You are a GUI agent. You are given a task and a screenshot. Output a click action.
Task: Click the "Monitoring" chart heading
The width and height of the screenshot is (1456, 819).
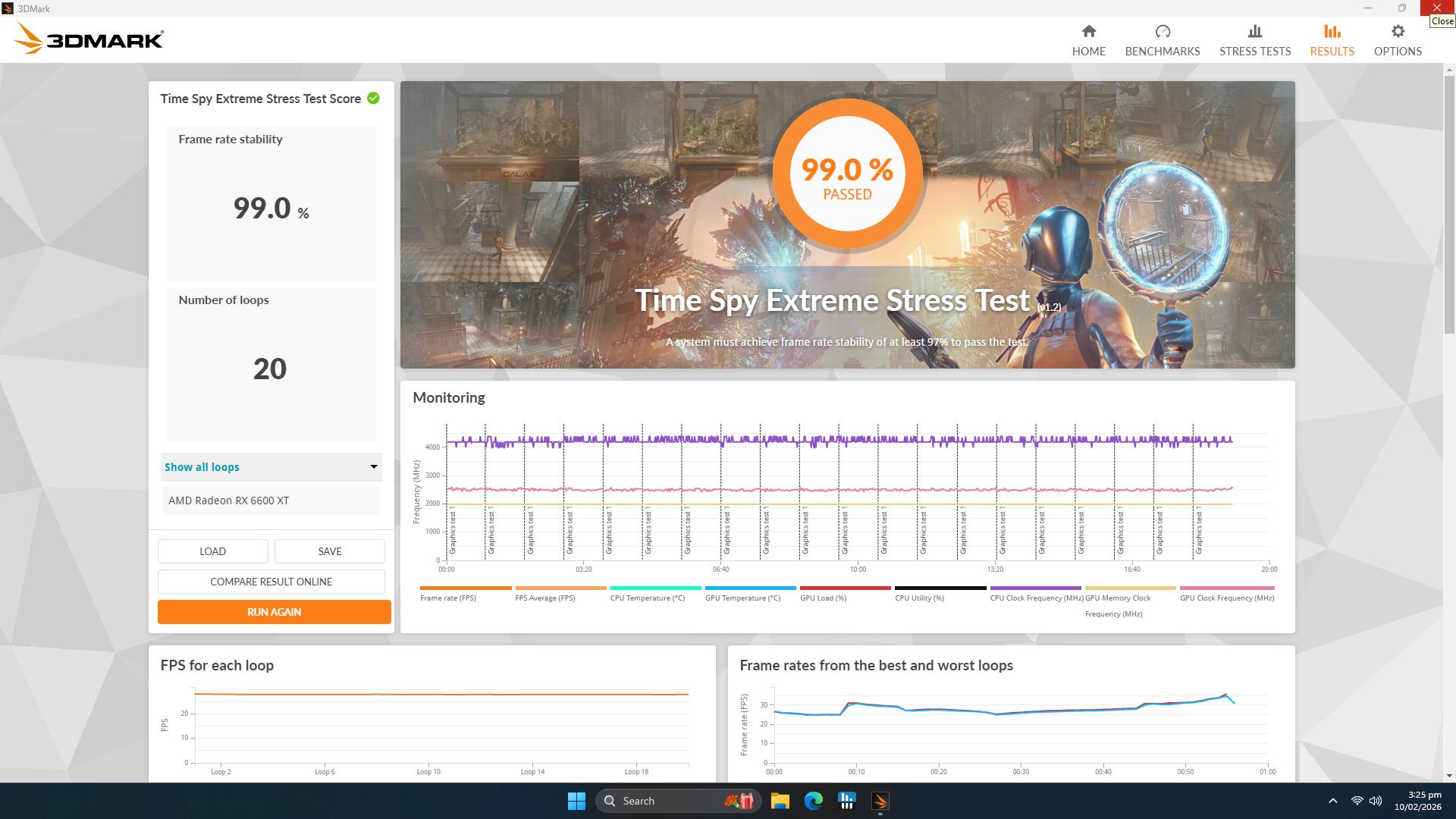pyautogui.click(x=449, y=398)
